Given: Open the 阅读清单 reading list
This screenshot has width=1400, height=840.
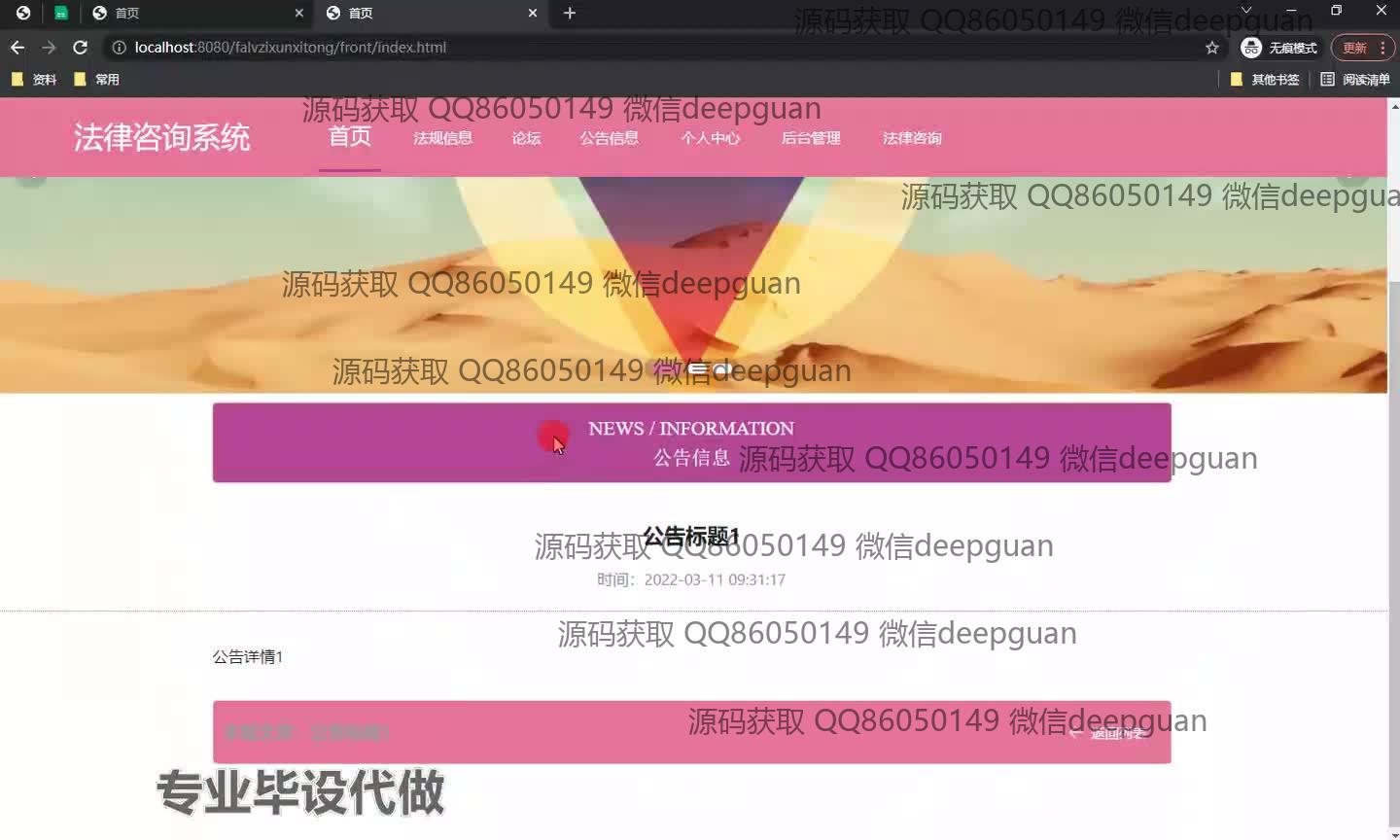Looking at the screenshot, I should 1355,80.
